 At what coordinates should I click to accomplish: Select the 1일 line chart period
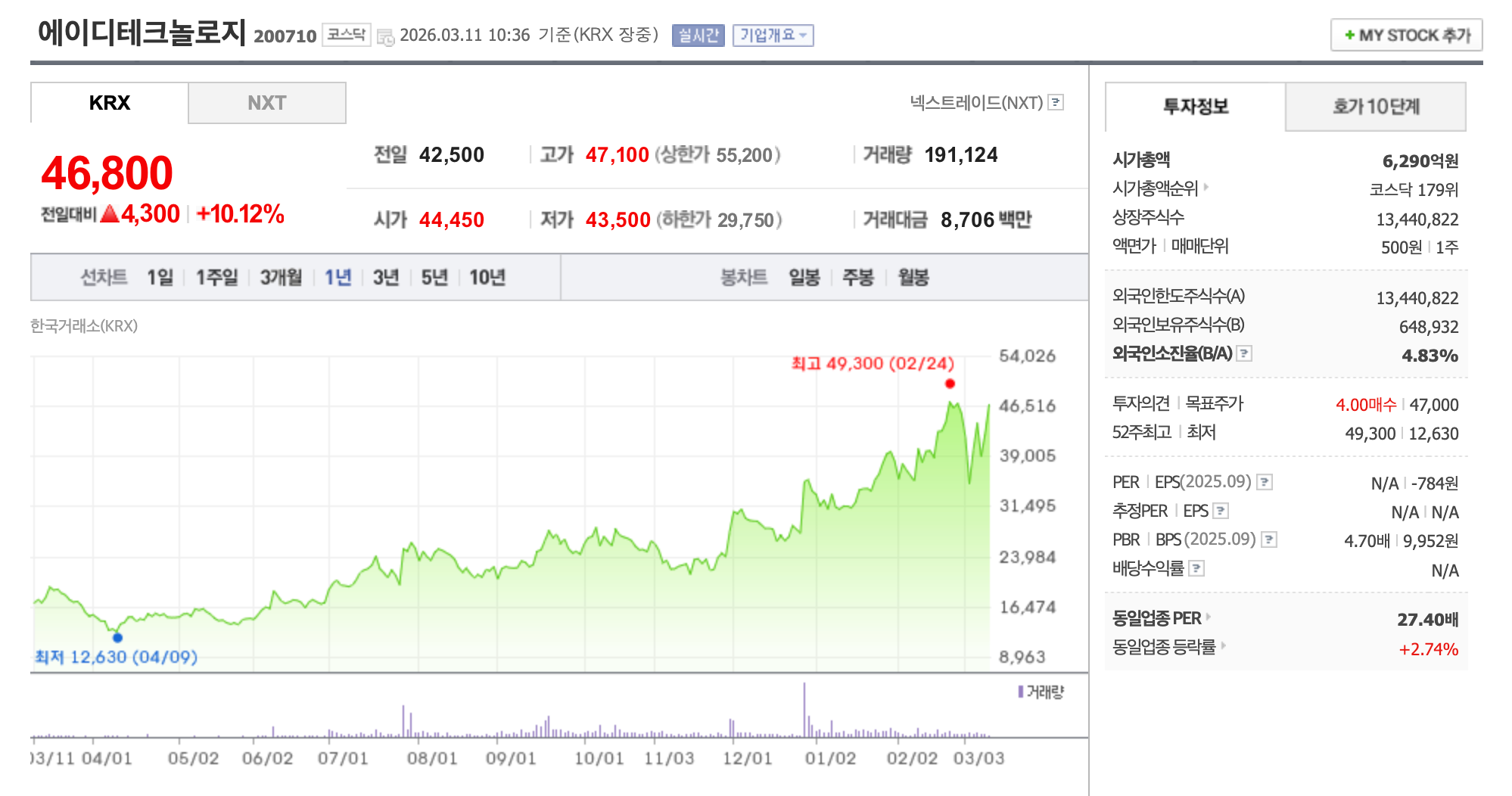(x=160, y=278)
